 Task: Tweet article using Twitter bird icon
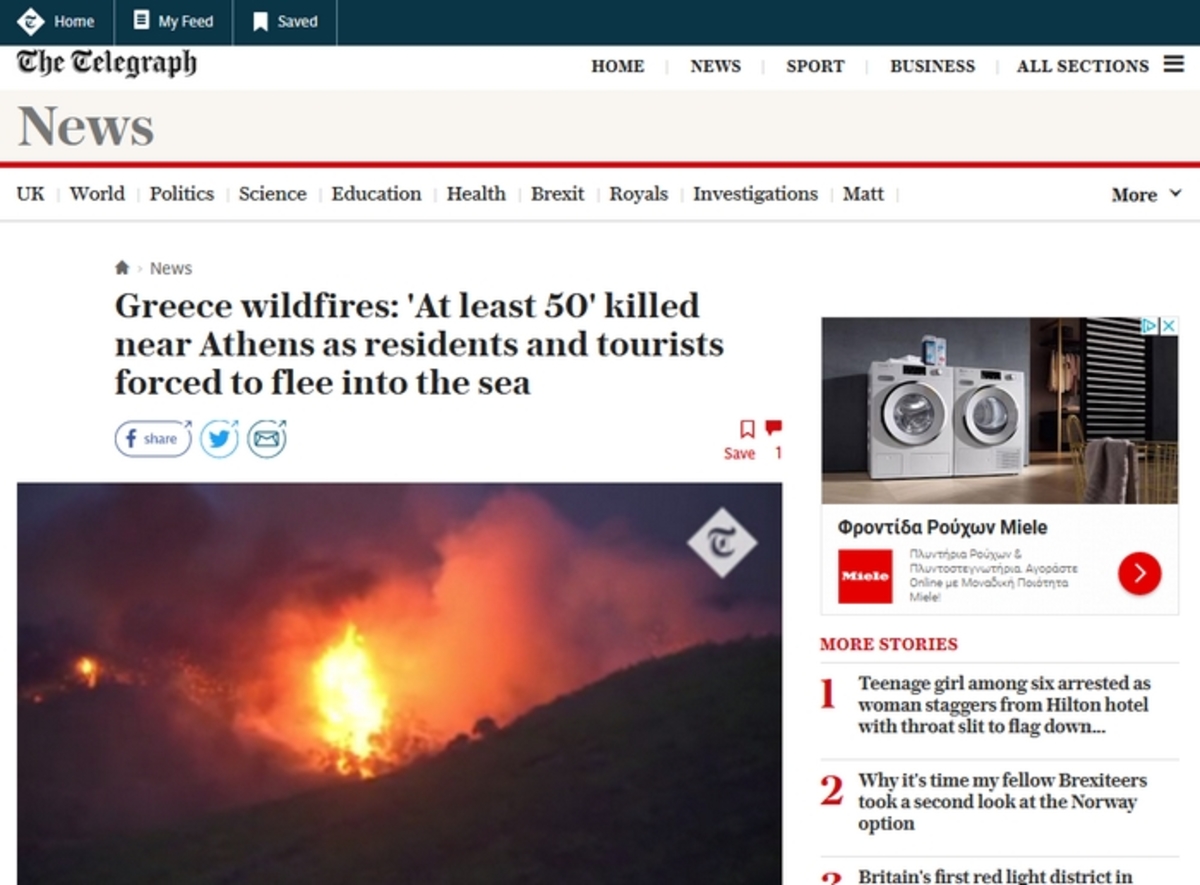click(219, 438)
